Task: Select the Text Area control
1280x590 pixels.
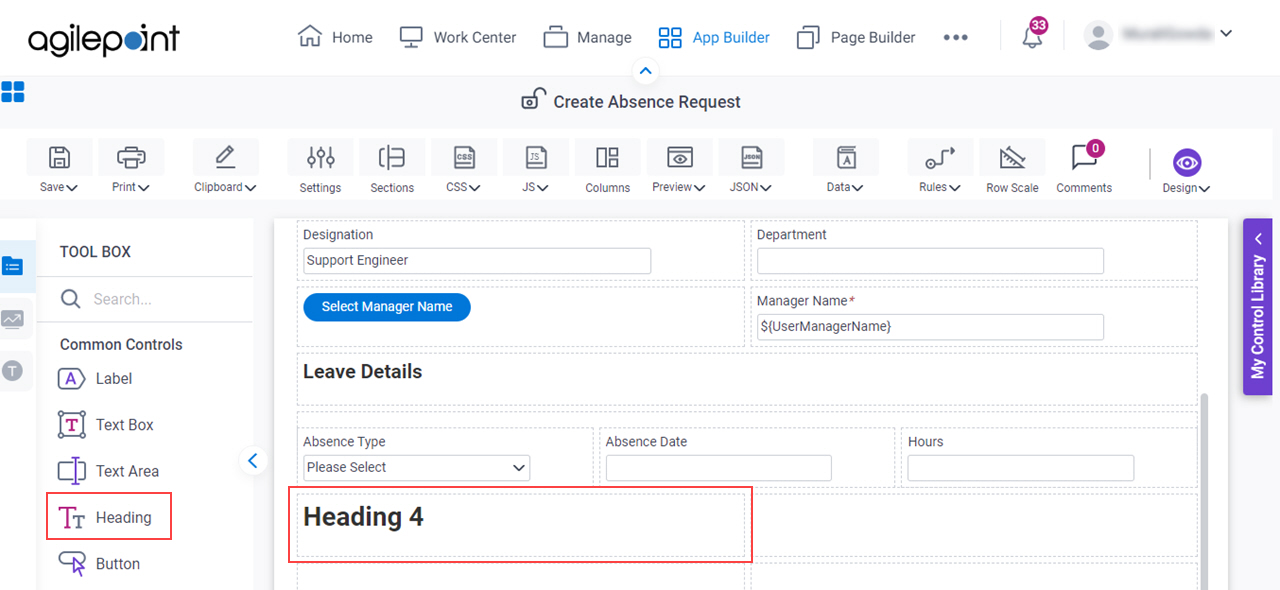Action: point(108,471)
